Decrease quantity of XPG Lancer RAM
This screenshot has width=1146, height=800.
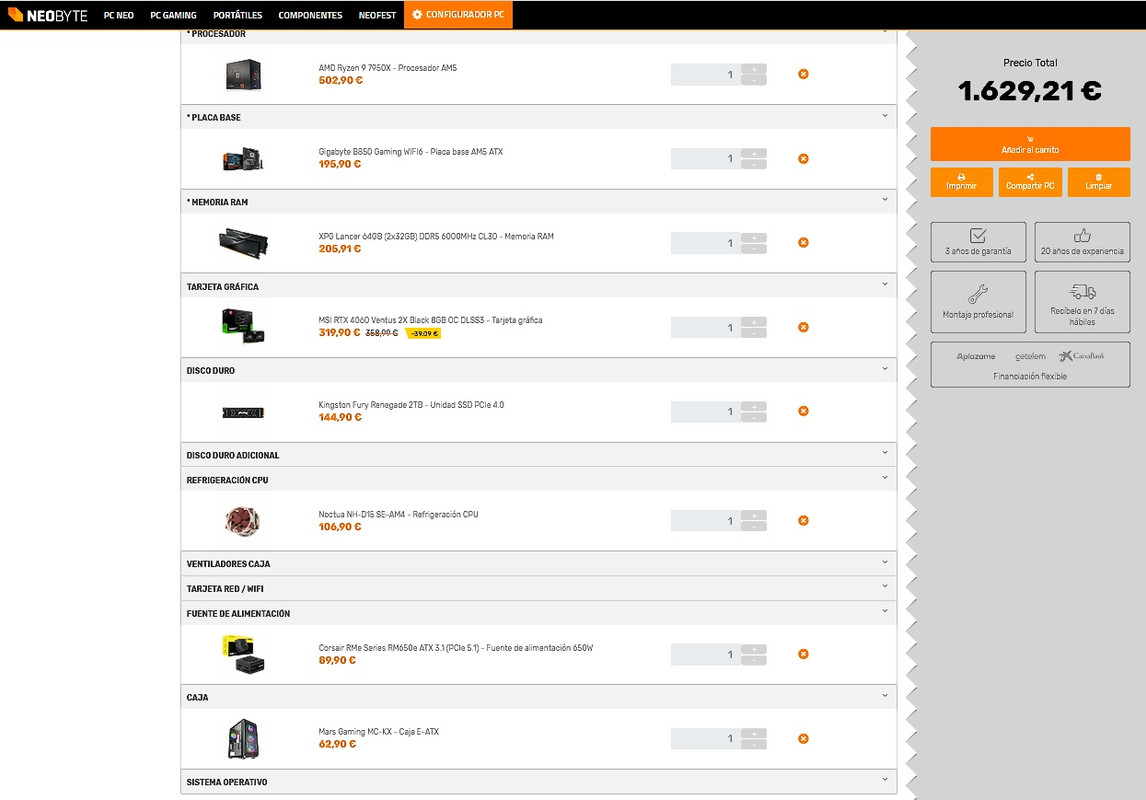tap(754, 248)
